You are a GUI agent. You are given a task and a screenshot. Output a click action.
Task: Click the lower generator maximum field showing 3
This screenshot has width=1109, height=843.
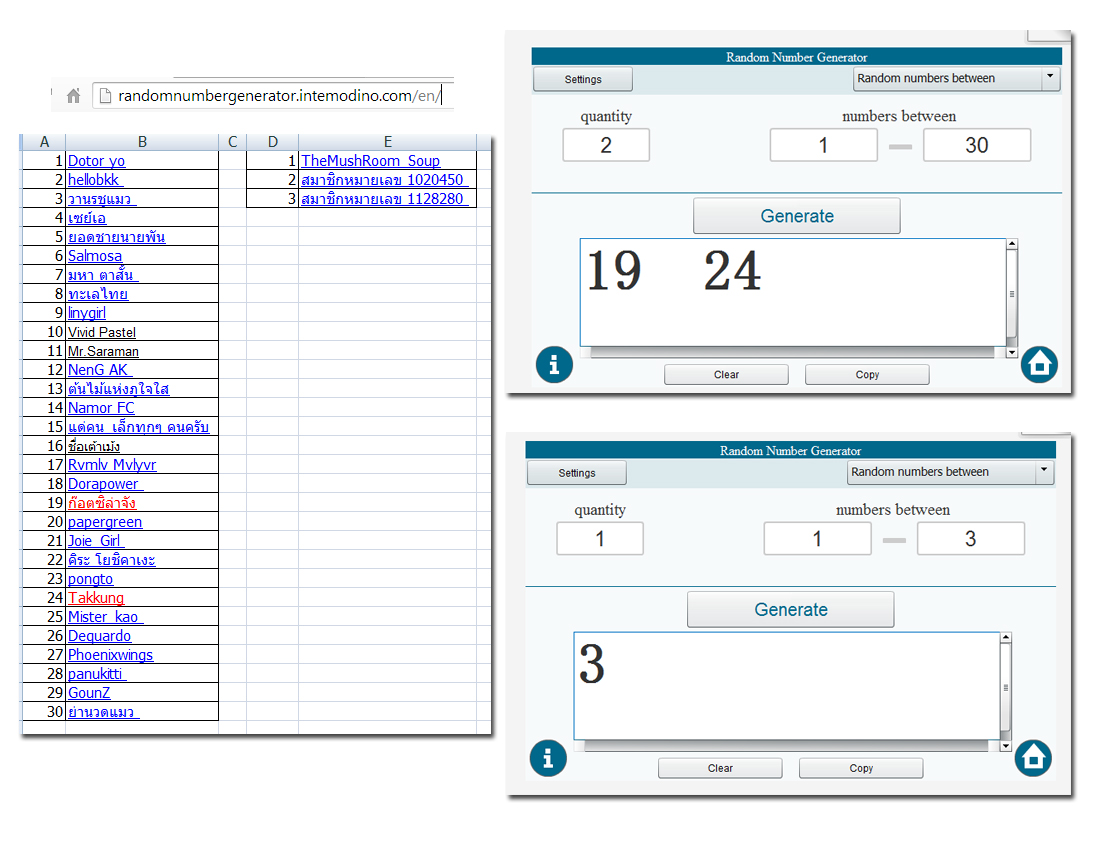(x=970, y=539)
